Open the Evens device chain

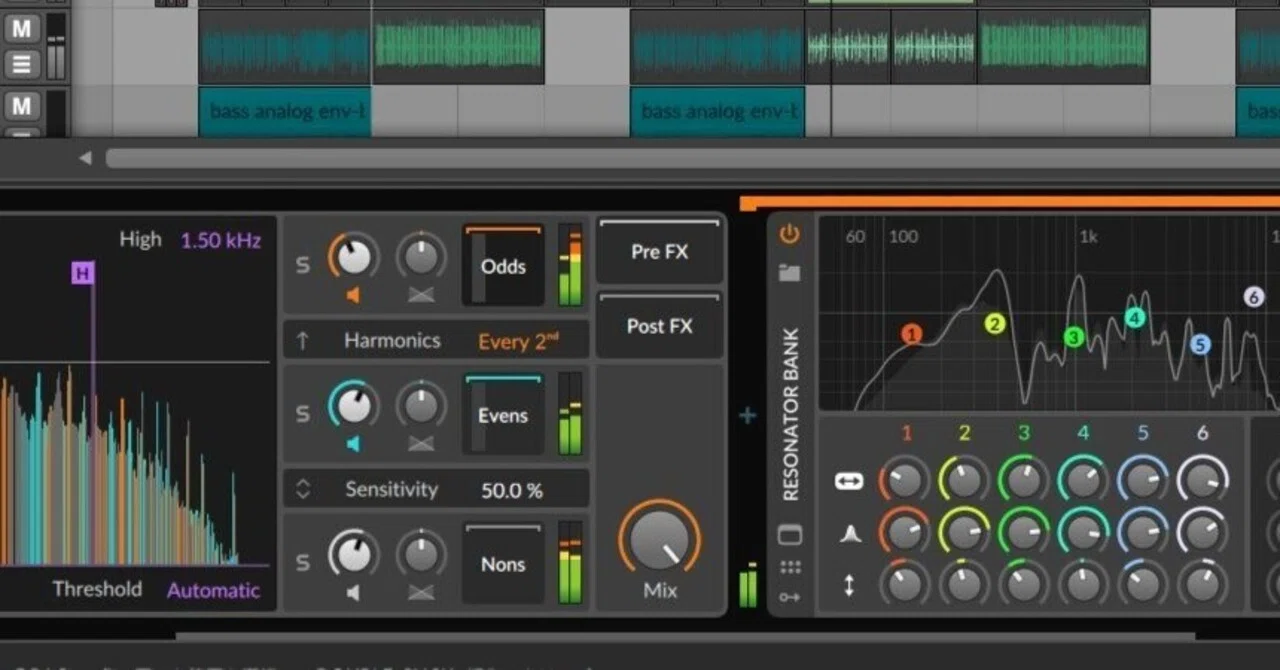pos(503,414)
